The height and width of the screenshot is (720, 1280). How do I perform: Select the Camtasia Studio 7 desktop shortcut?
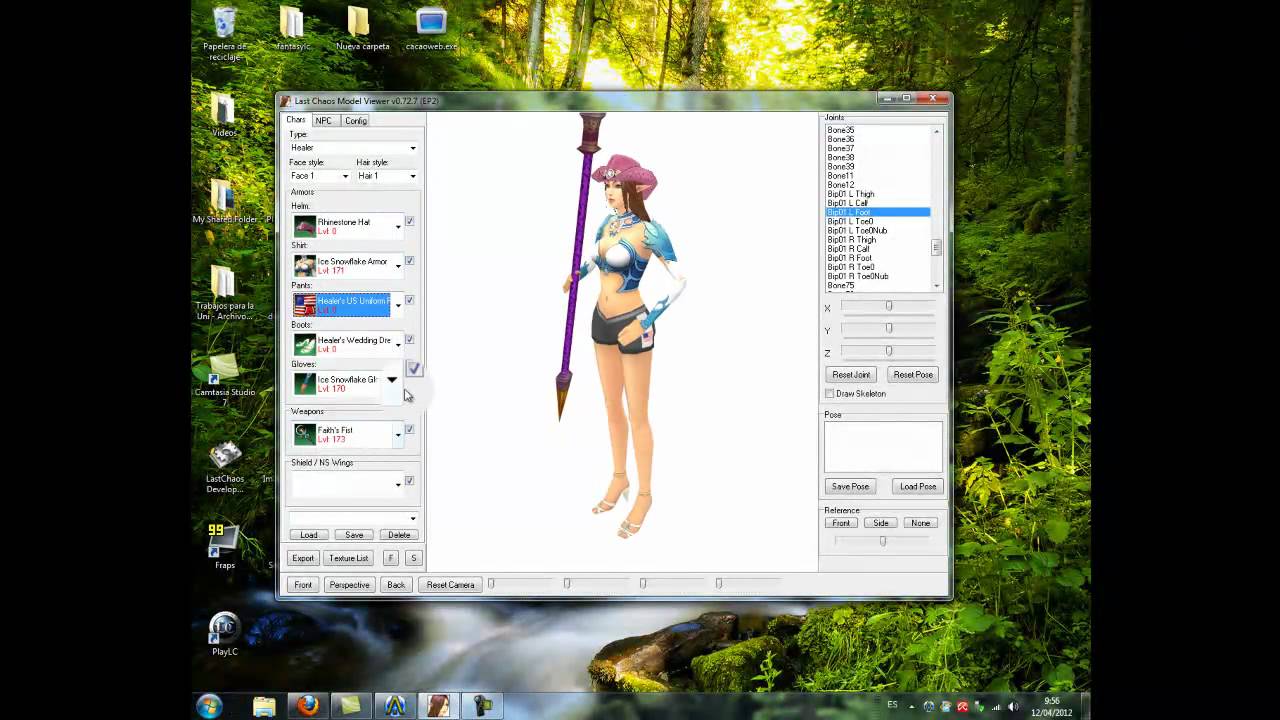pyautogui.click(x=225, y=380)
